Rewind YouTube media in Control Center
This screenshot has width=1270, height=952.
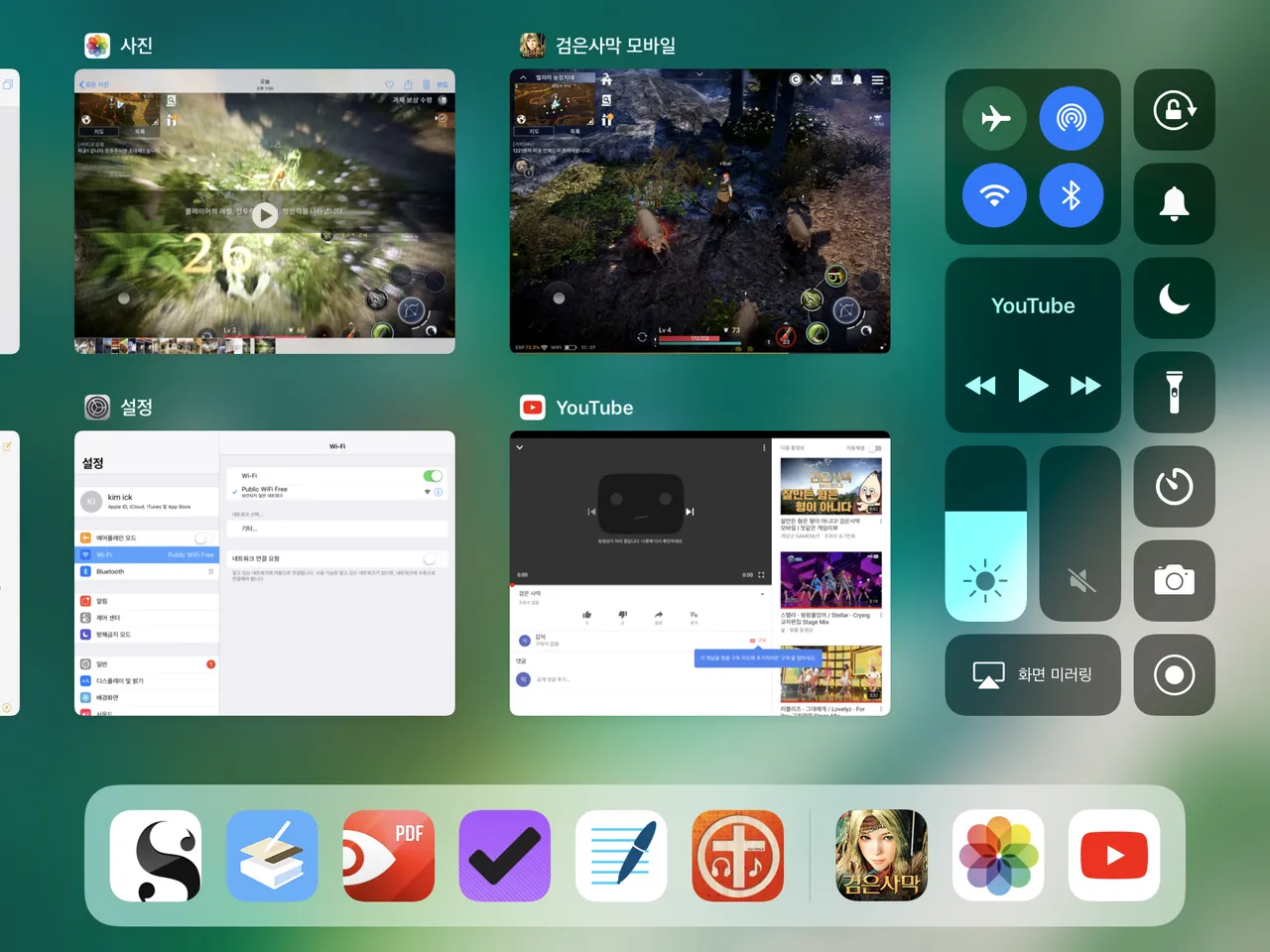[980, 386]
